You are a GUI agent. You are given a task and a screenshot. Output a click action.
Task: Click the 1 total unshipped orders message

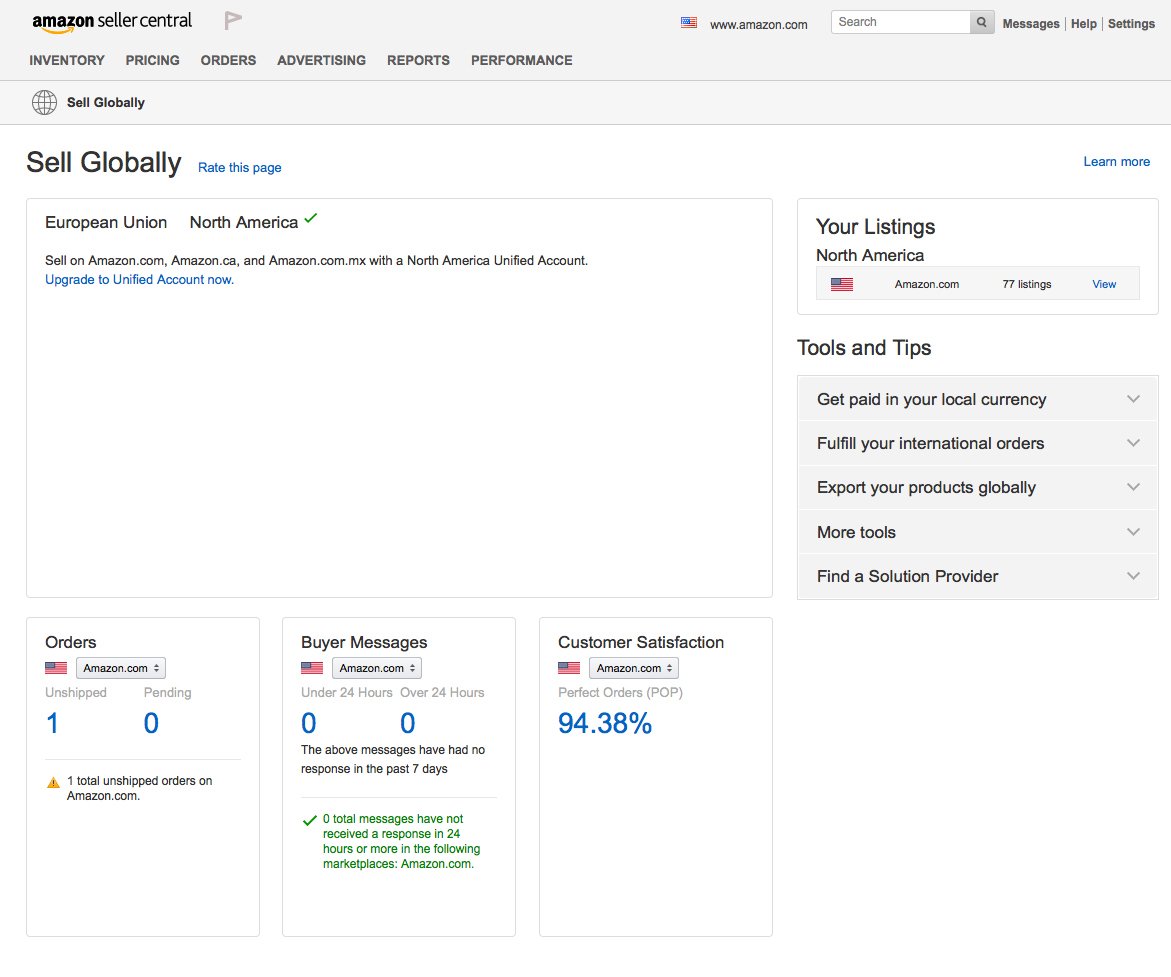(140, 788)
